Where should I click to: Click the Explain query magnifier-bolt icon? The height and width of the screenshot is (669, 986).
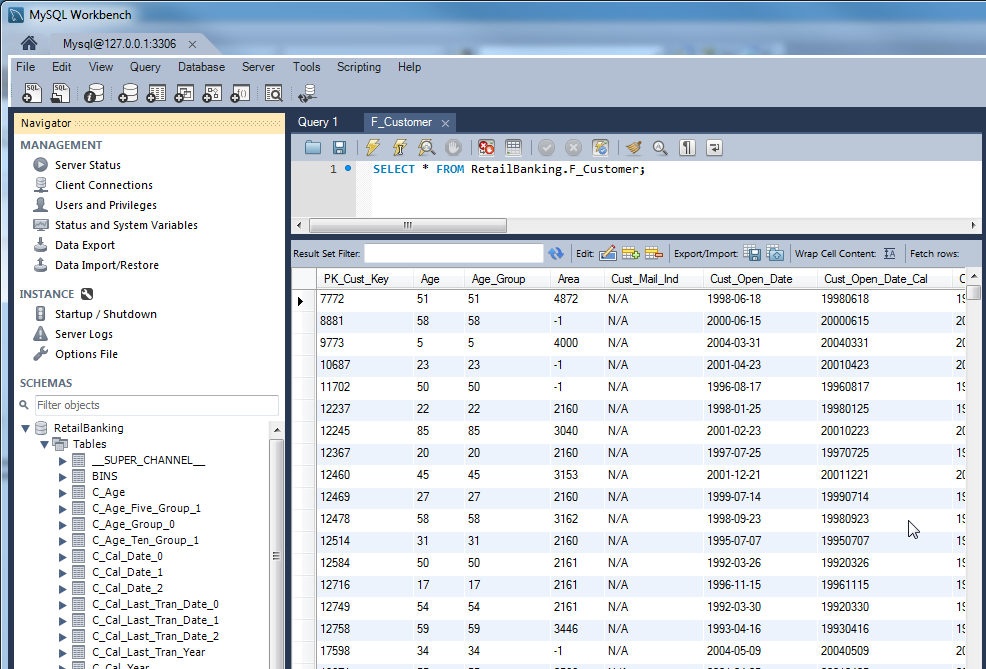click(x=426, y=148)
